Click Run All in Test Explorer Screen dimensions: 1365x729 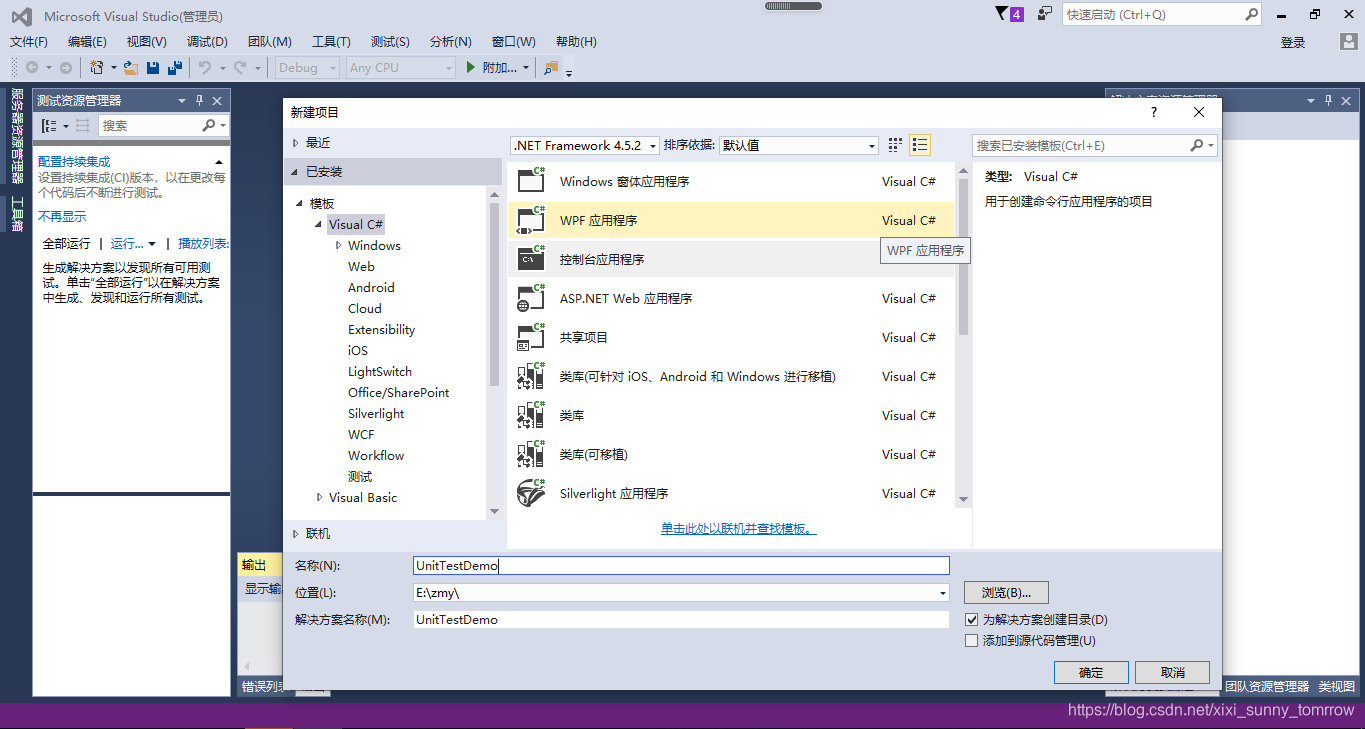[66, 243]
